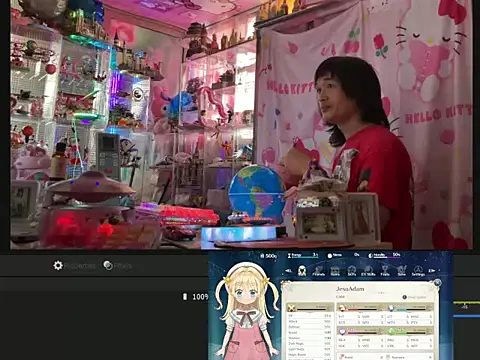The width and height of the screenshot is (480, 360).
Task: Open the Skills tab in game menu
Action: tap(352, 271)
